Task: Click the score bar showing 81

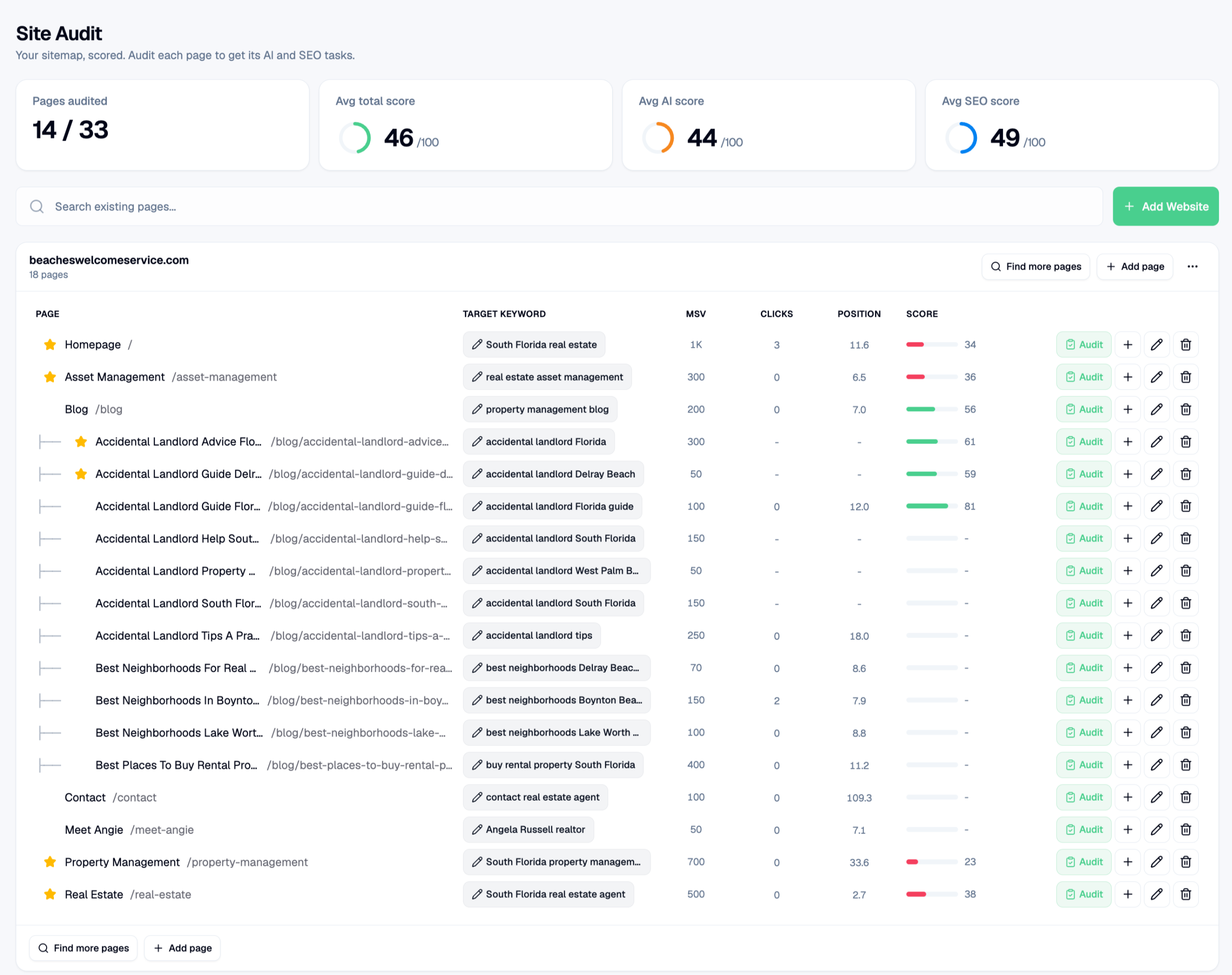Action: click(931, 507)
